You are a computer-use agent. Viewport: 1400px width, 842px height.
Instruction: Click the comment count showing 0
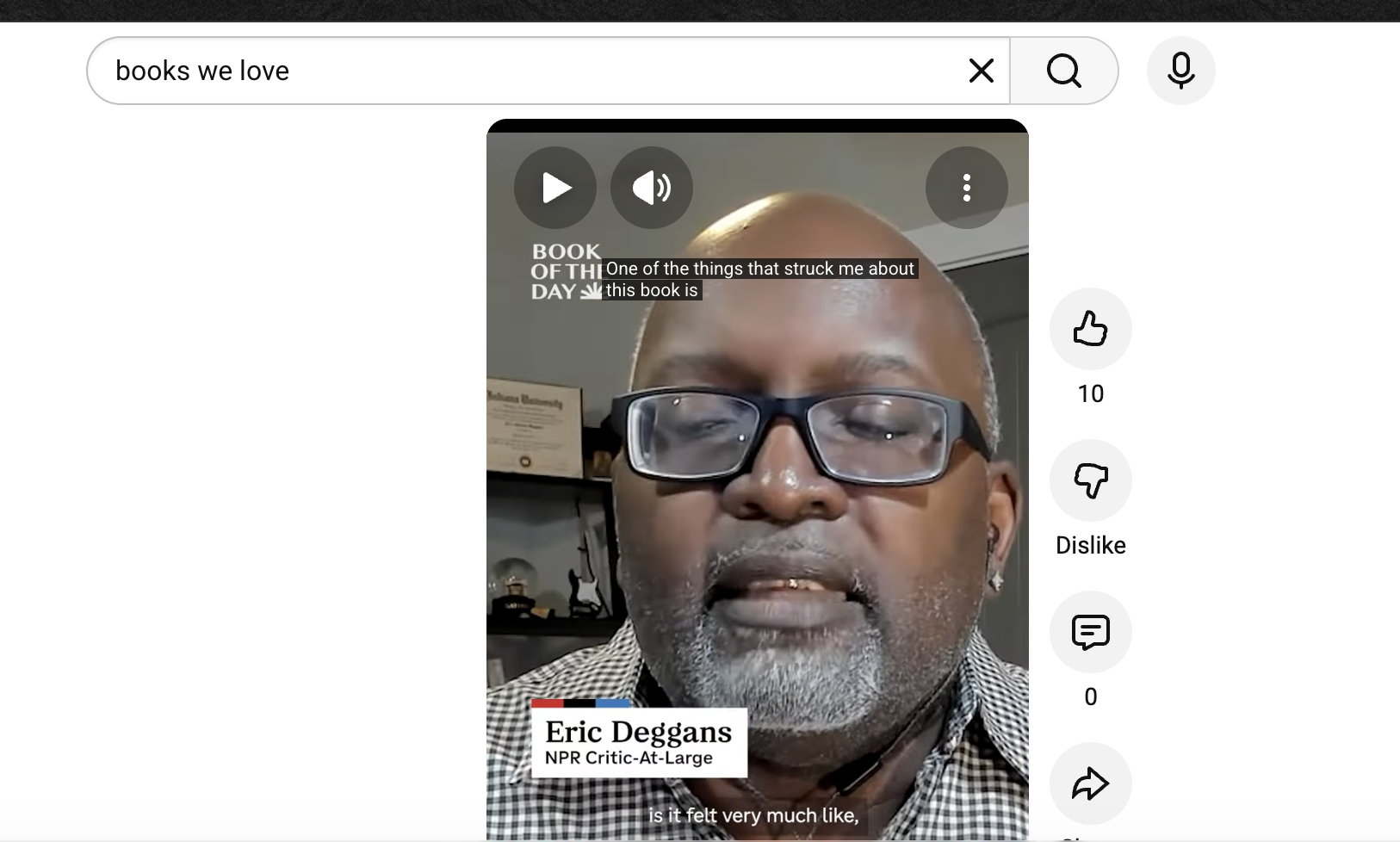tap(1090, 697)
